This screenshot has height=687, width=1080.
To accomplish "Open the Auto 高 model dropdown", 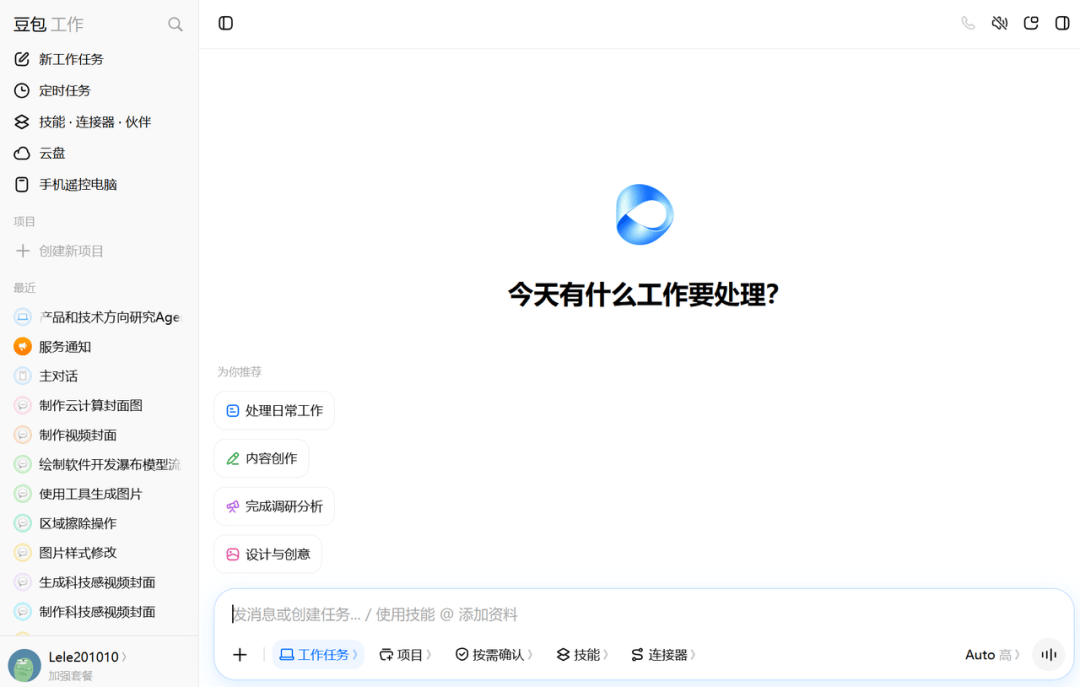I will [x=992, y=655].
